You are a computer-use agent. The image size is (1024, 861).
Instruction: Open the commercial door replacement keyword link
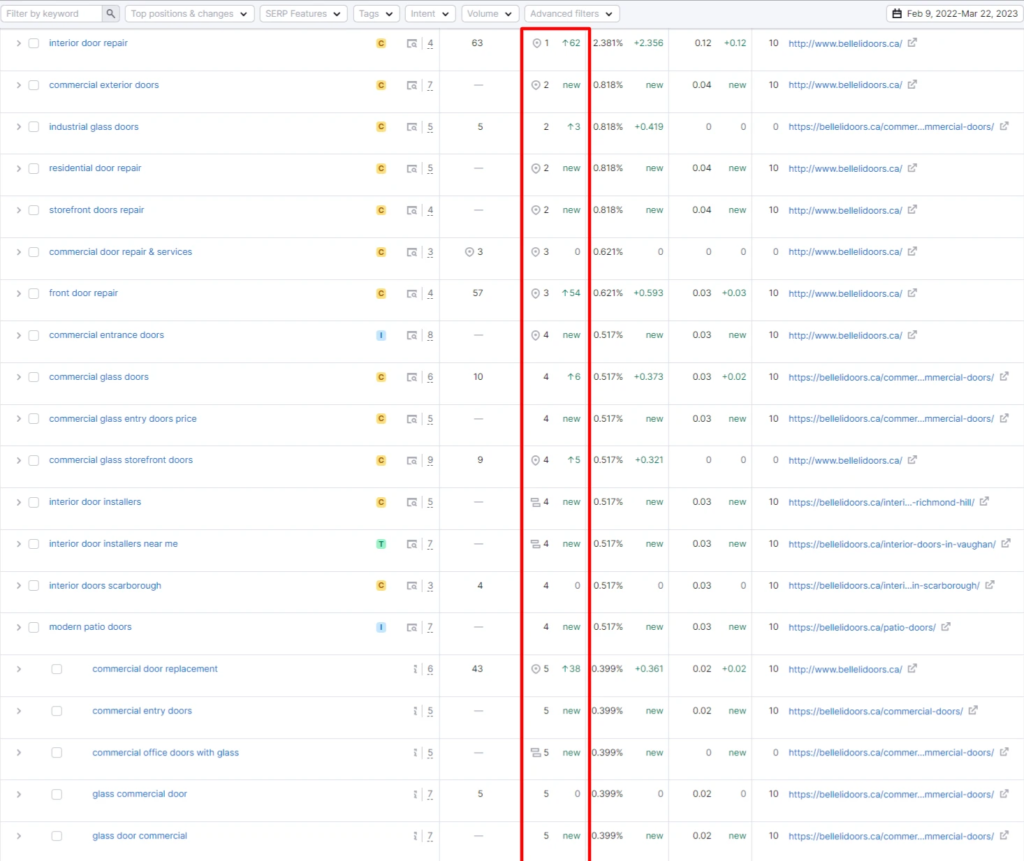pos(155,669)
